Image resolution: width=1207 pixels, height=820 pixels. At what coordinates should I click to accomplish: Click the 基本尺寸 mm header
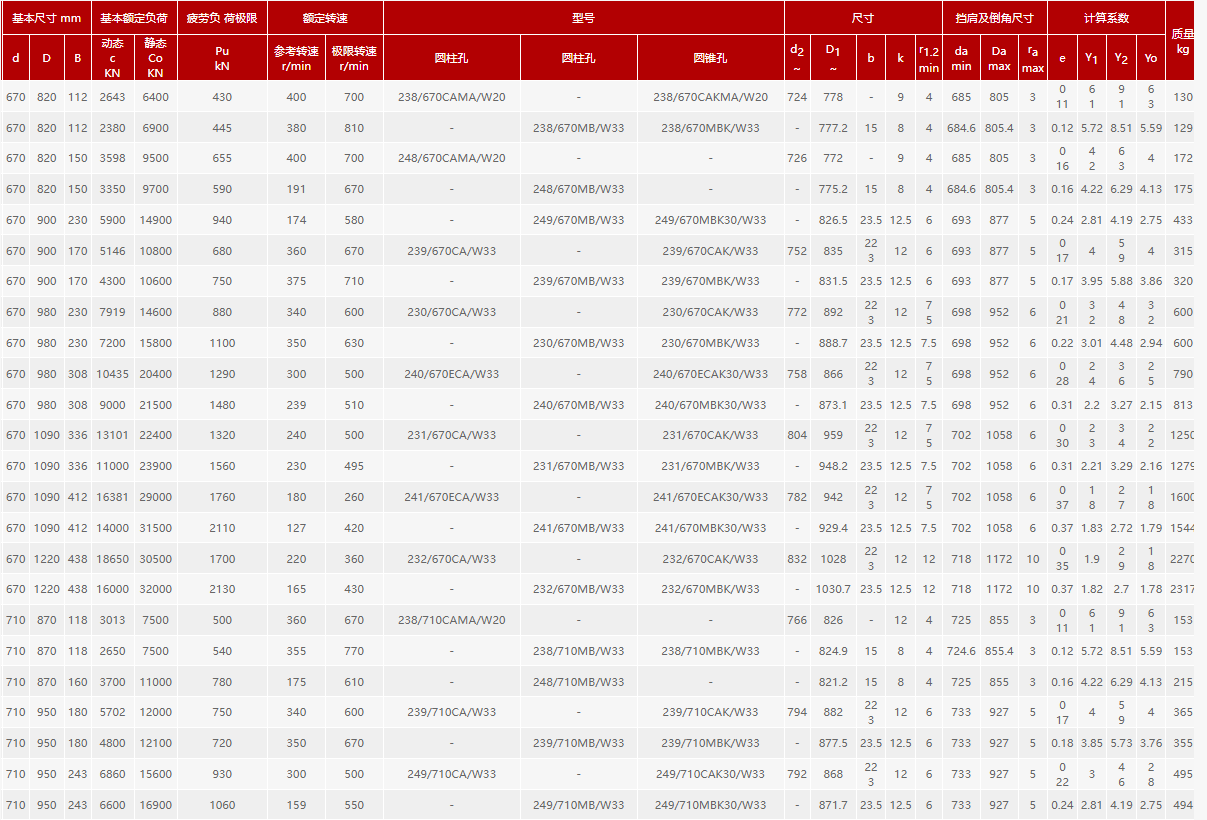pyautogui.click(x=47, y=18)
